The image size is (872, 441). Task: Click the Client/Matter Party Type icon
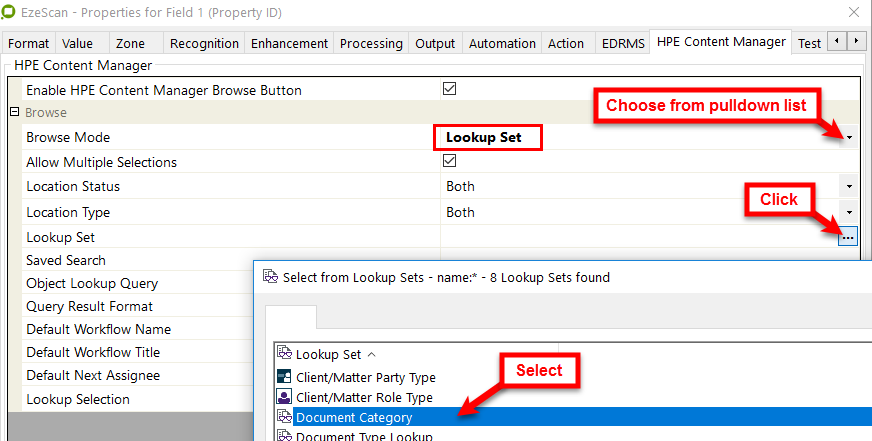pos(284,377)
